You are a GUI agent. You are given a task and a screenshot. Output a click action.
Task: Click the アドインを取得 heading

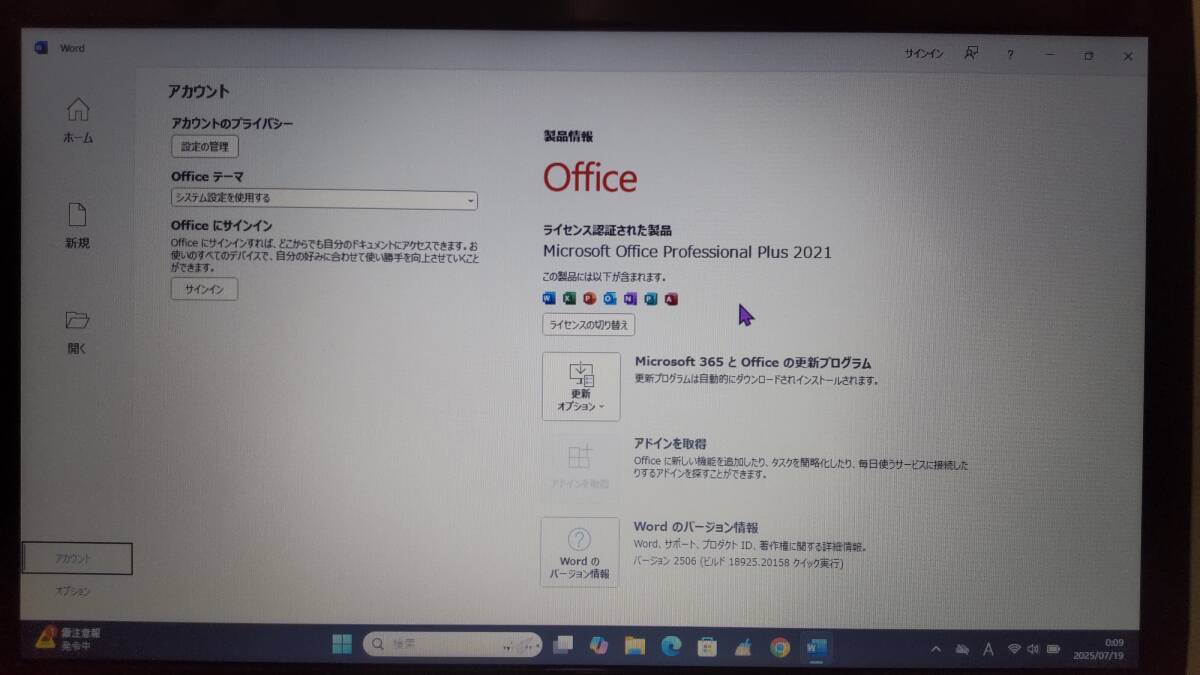670,443
